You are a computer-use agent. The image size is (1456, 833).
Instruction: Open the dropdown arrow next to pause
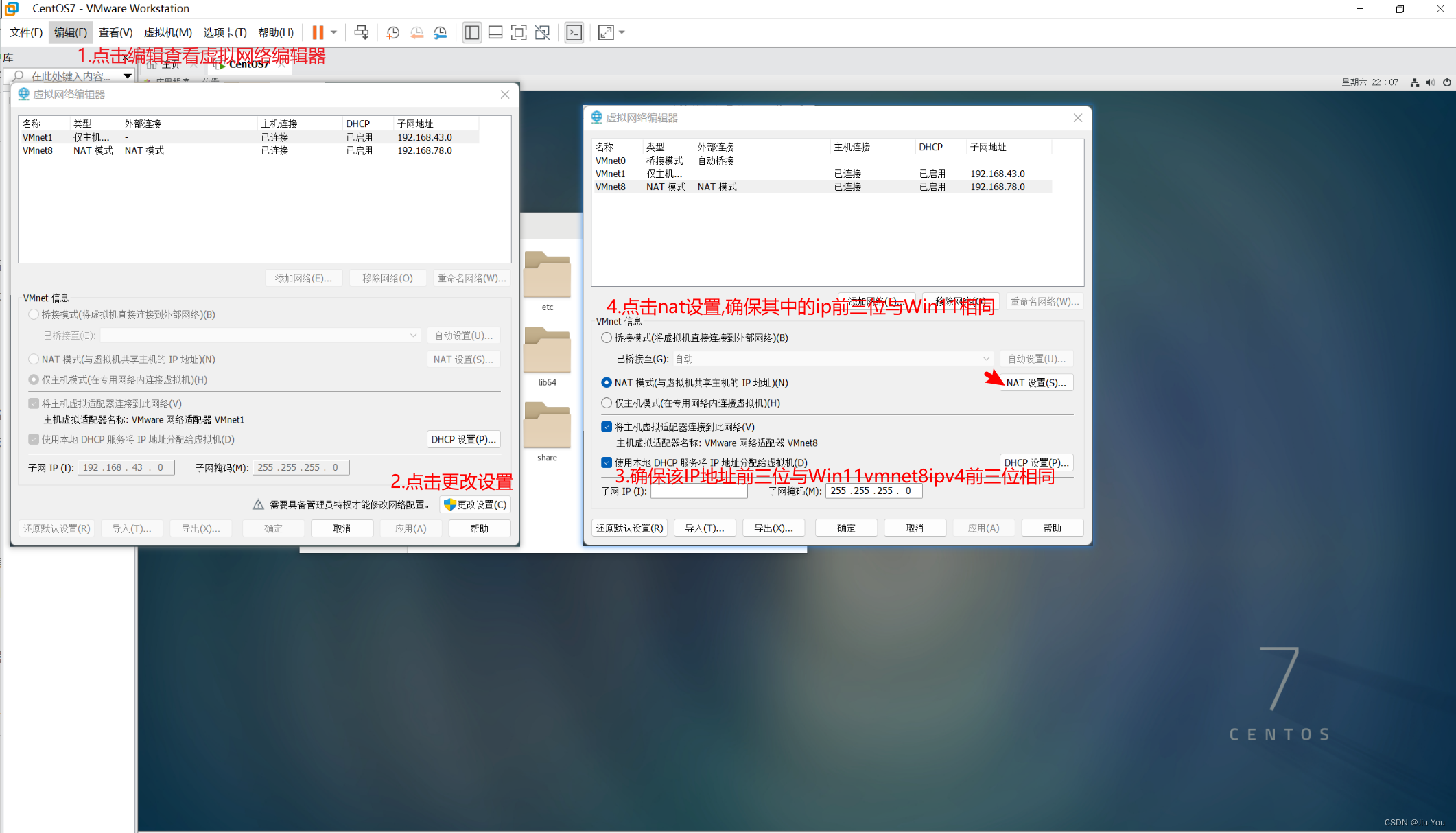click(x=334, y=32)
